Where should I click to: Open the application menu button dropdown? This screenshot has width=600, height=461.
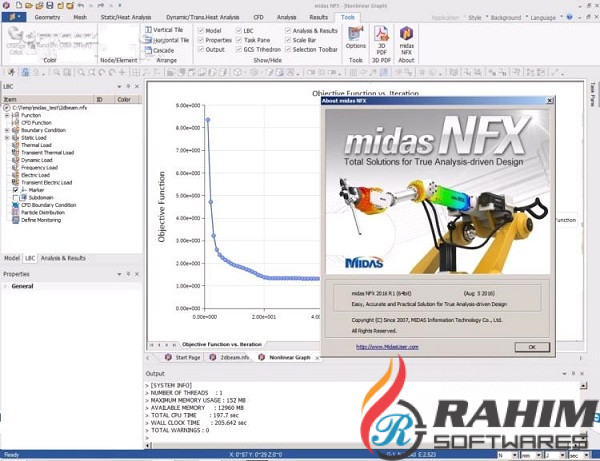tap(14, 17)
